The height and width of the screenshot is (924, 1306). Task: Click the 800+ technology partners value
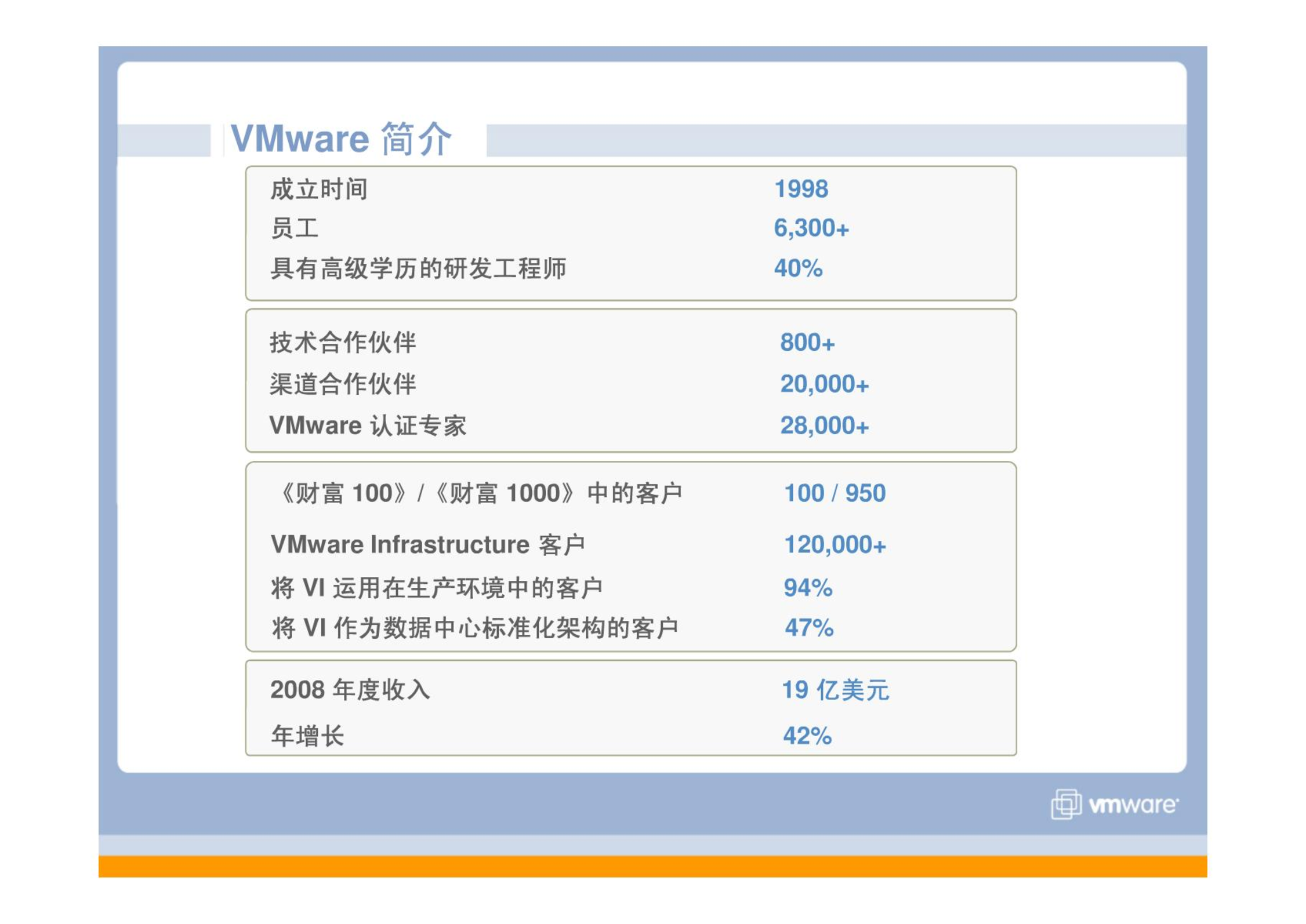(x=807, y=343)
